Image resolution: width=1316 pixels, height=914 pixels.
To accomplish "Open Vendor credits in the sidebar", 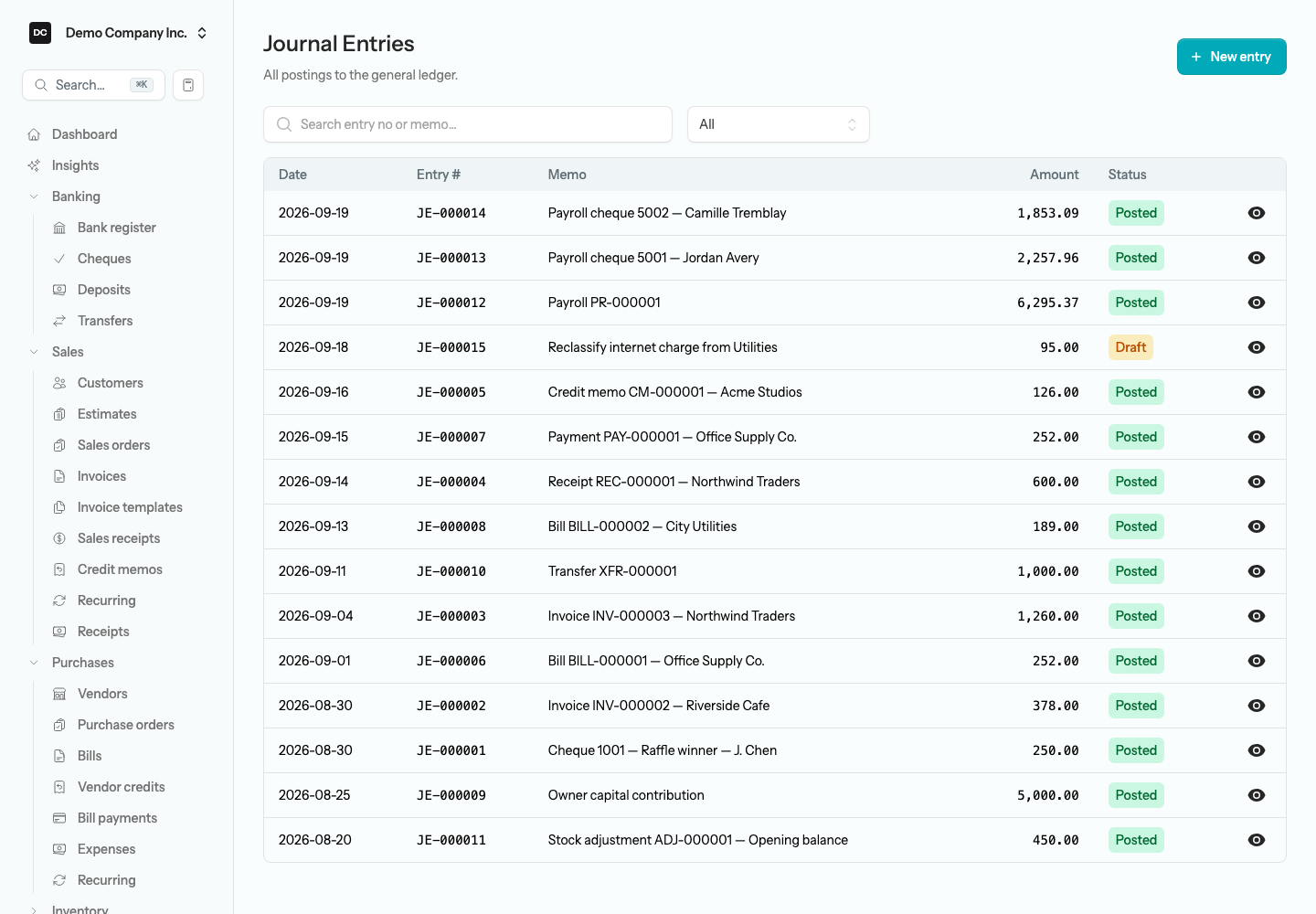I will coord(122,787).
